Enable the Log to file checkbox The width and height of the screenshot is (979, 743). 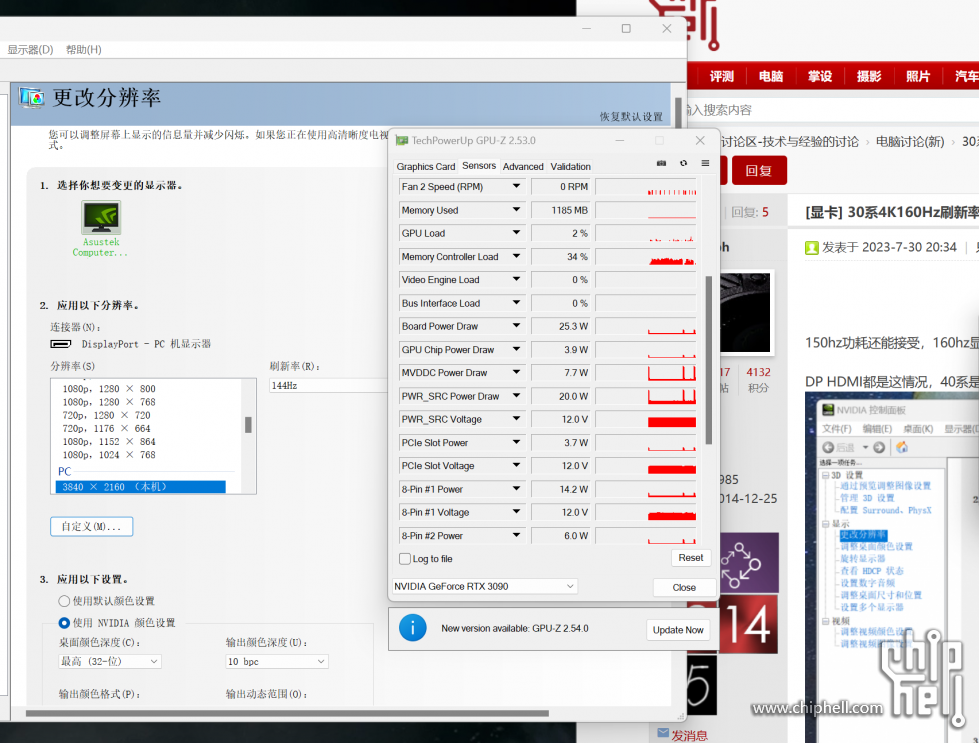[405, 559]
